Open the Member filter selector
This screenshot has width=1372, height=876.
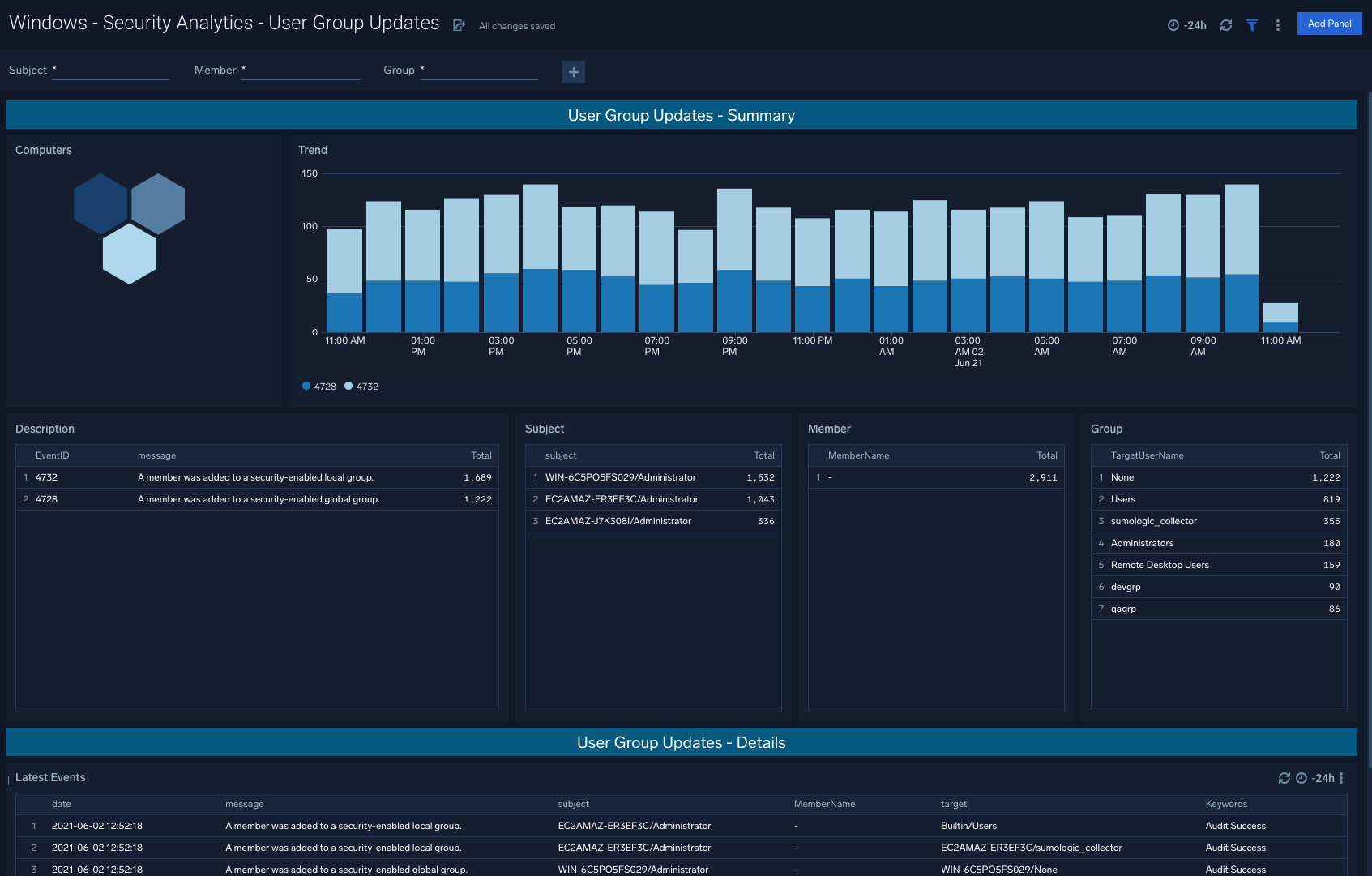pos(300,73)
